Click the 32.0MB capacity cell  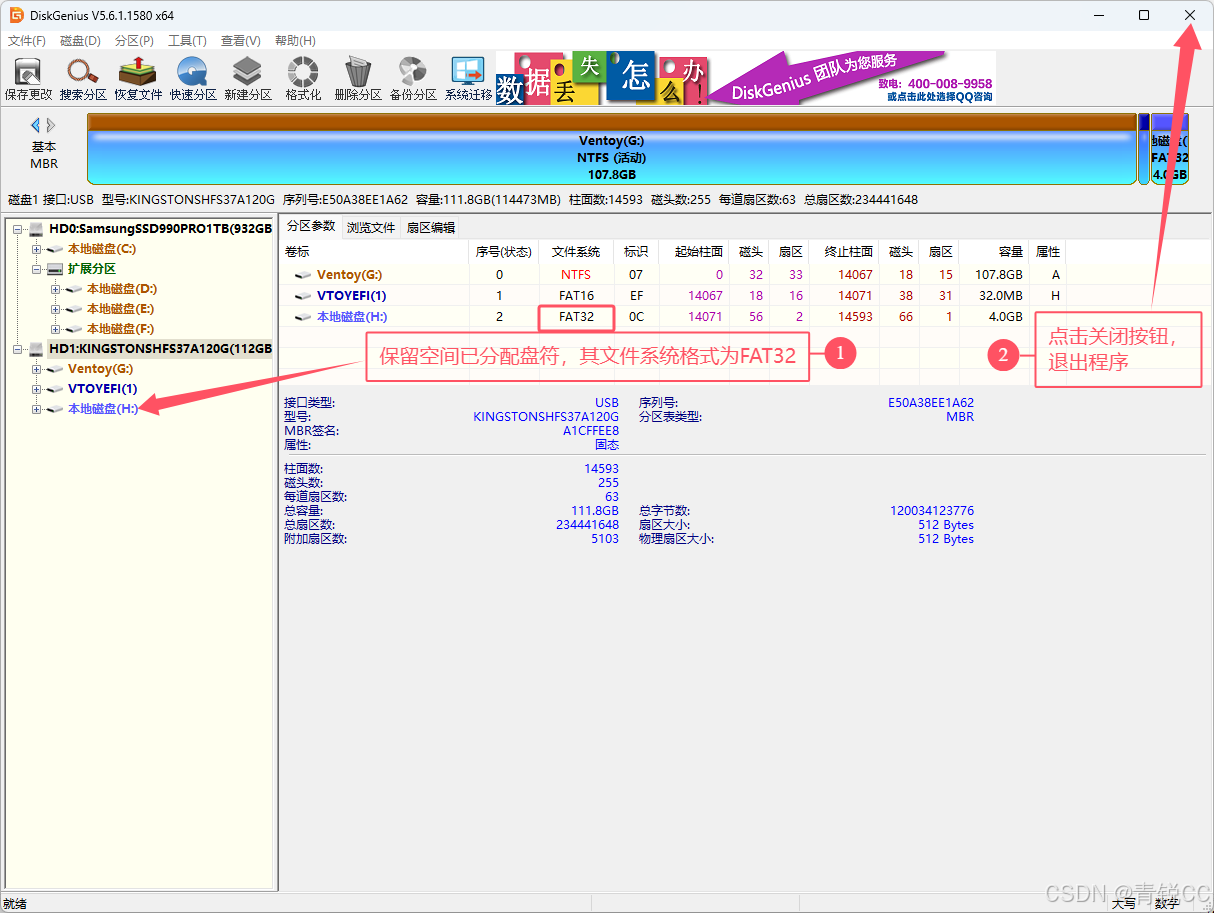coord(999,296)
